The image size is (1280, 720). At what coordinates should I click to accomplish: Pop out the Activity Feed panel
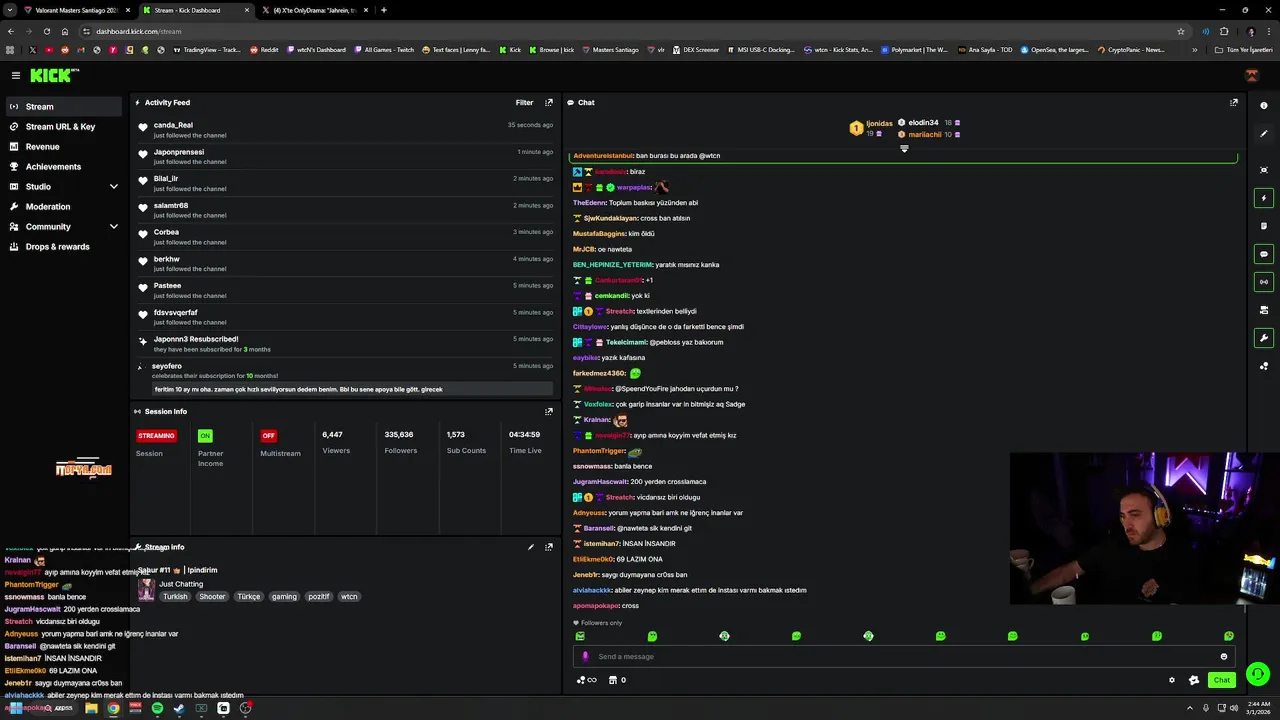coord(549,102)
